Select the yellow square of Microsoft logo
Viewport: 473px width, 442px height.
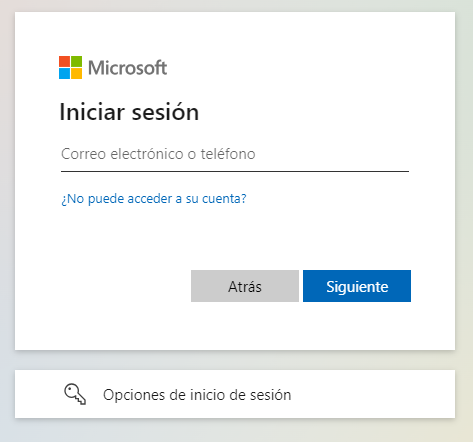click(76, 73)
